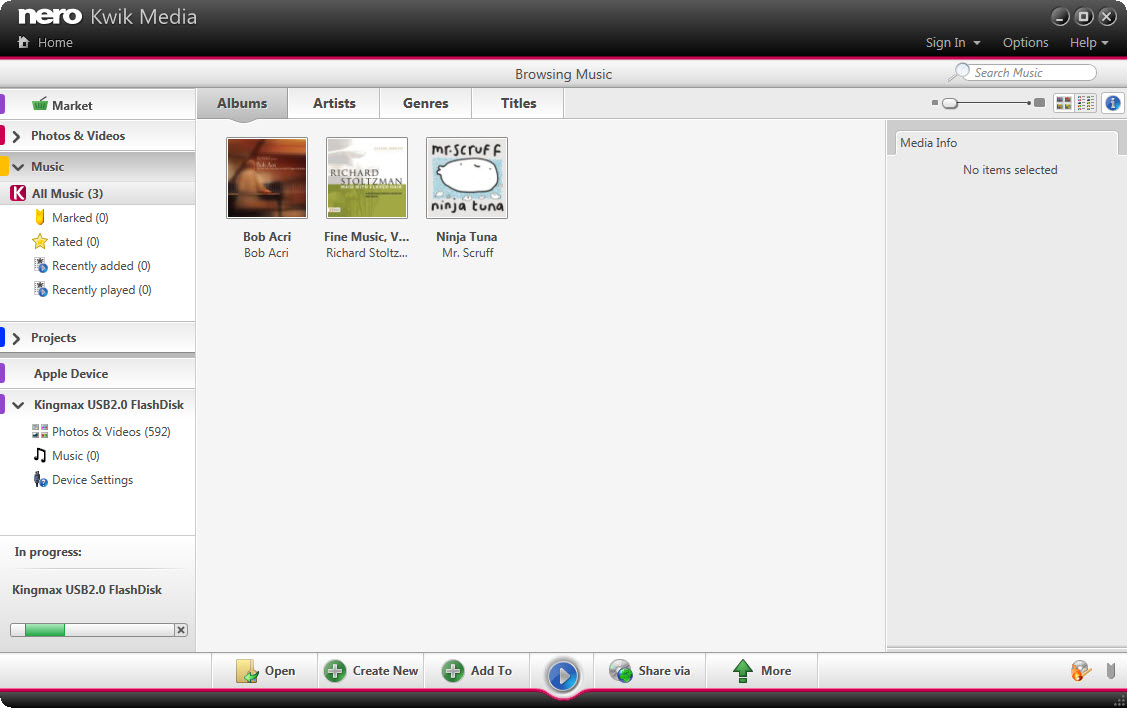Click the Home icon in header
Image resolution: width=1127 pixels, height=708 pixels.
tap(23, 42)
